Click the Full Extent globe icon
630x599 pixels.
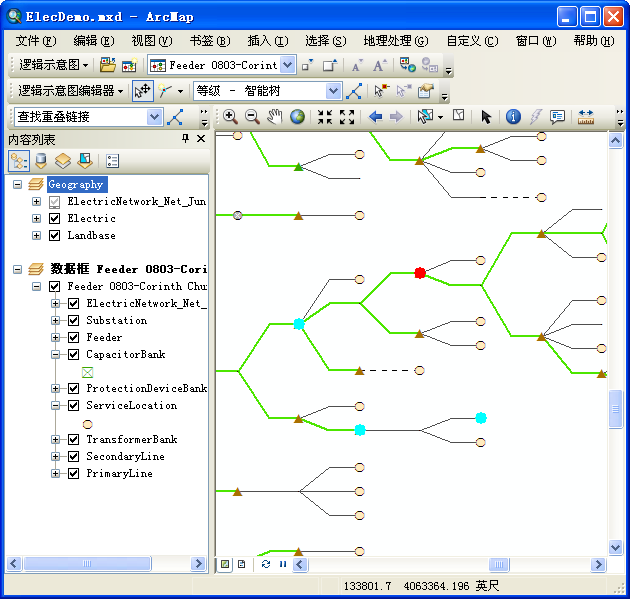tap(297, 117)
